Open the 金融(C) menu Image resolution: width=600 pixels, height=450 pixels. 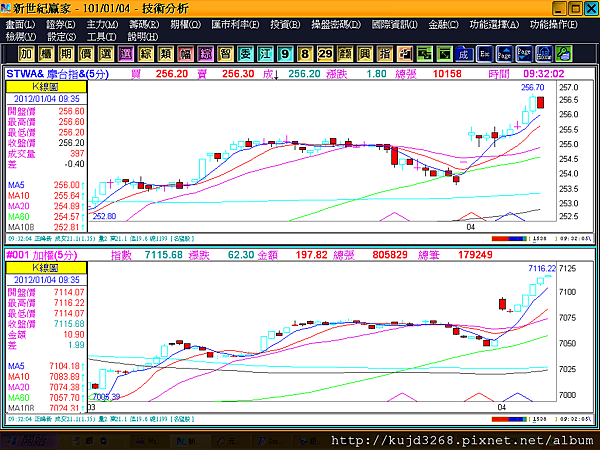click(x=443, y=25)
